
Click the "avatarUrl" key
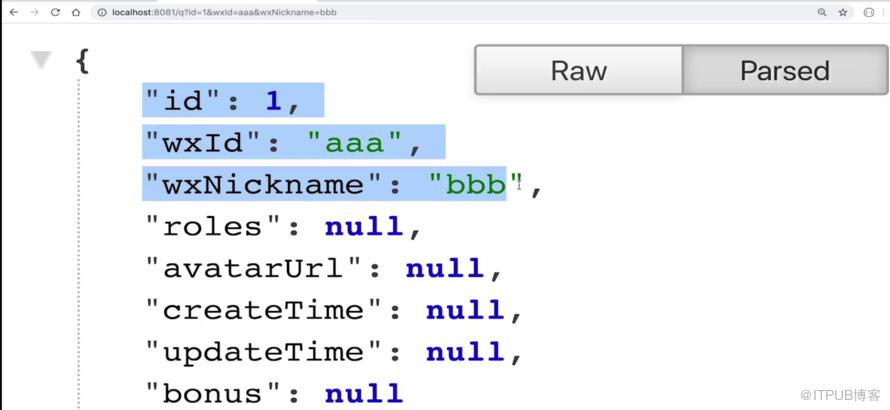click(253, 269)
